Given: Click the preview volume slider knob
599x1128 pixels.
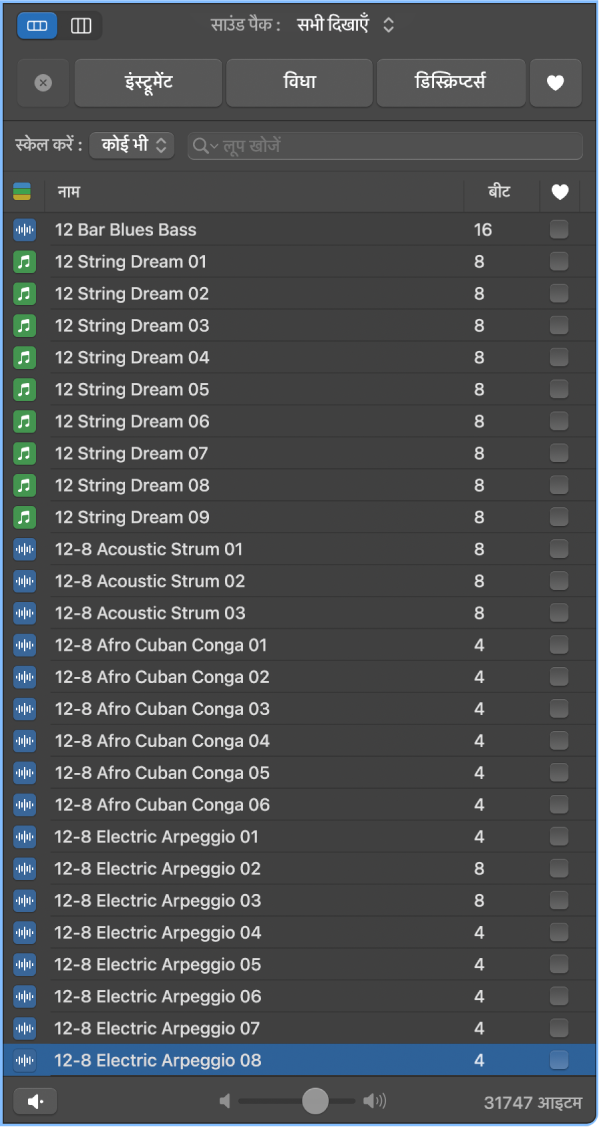Looking at the screenshot, I should pos(315,1101).
